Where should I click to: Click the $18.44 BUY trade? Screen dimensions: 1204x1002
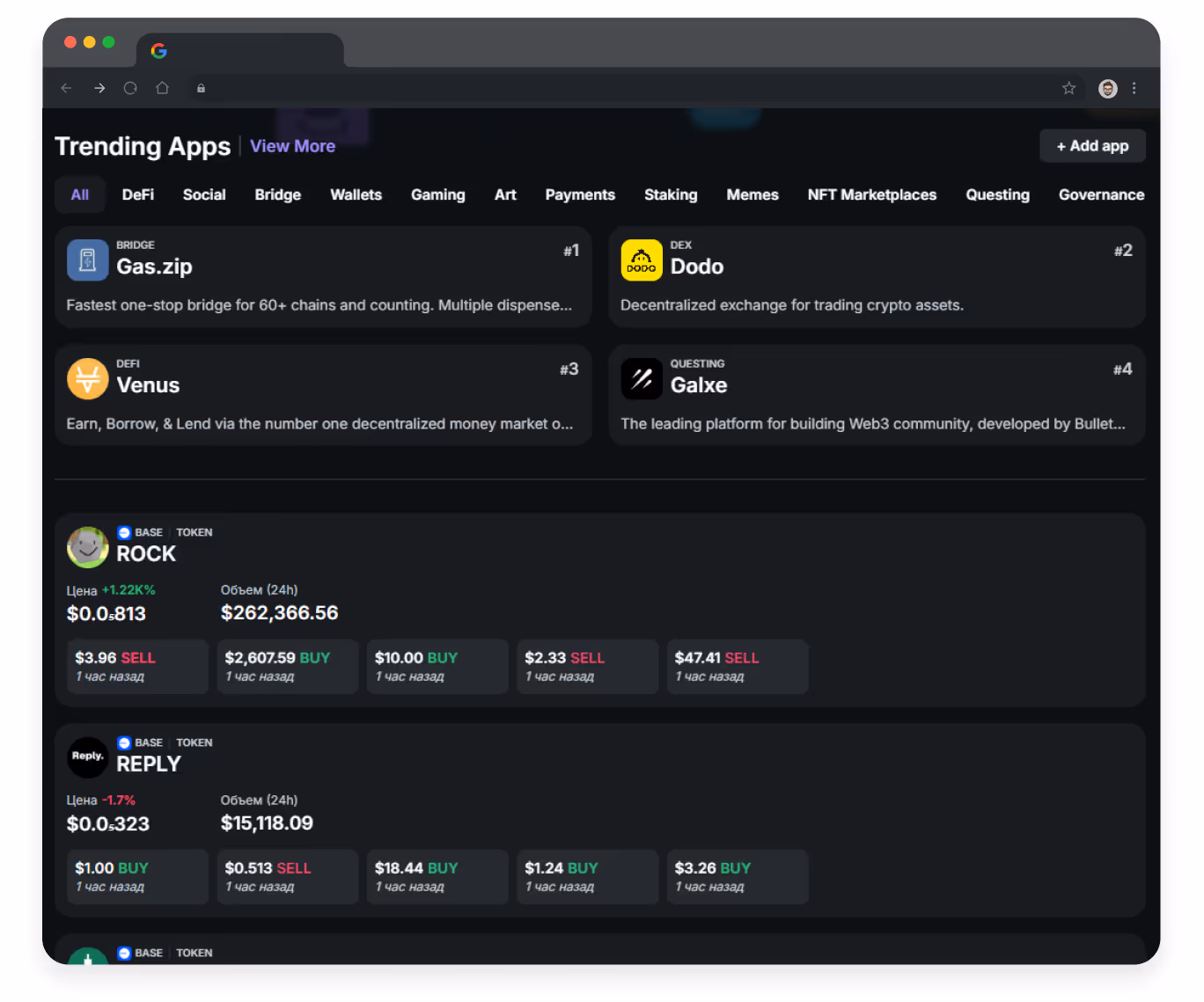point(437,876)
